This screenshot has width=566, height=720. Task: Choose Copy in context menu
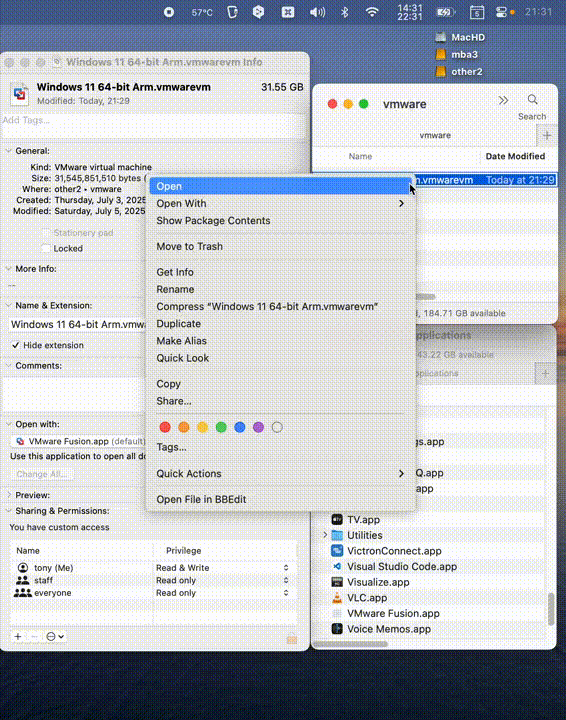pyautogui.click(x=280, y=383)
